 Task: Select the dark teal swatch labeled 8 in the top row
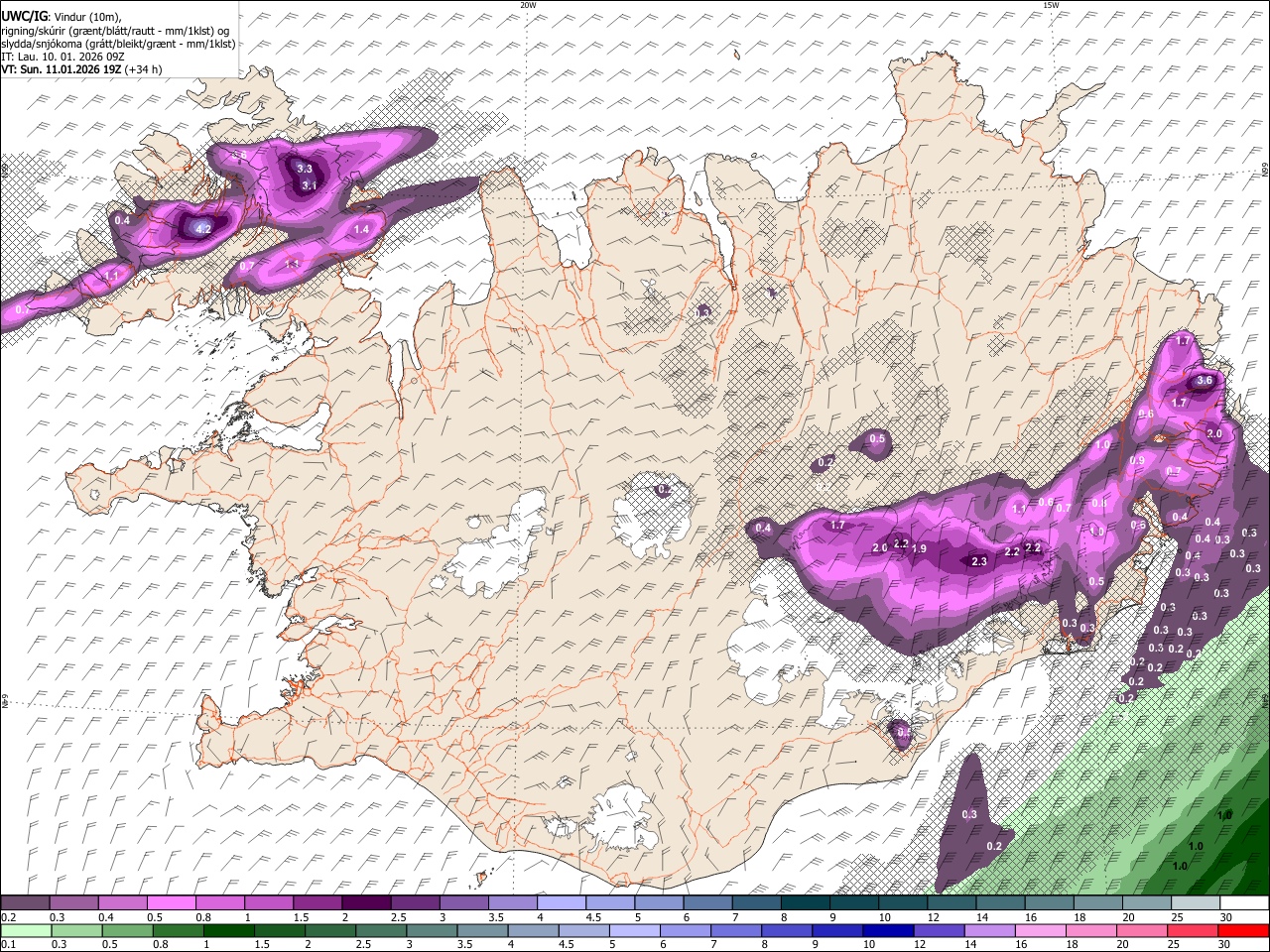click(806, 903)
